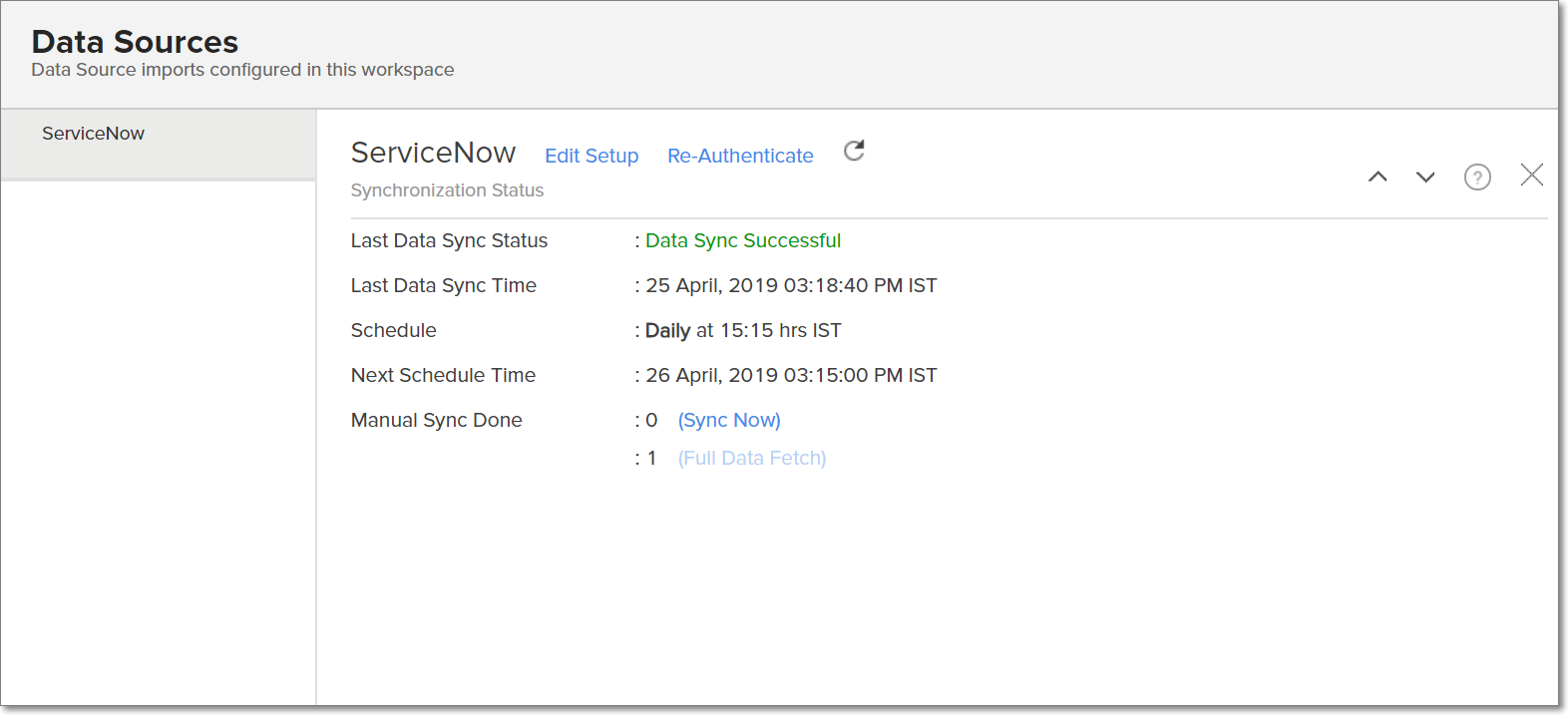Close the data source details panel
The image size is (1568, 715).
(x=1531, y=176)
